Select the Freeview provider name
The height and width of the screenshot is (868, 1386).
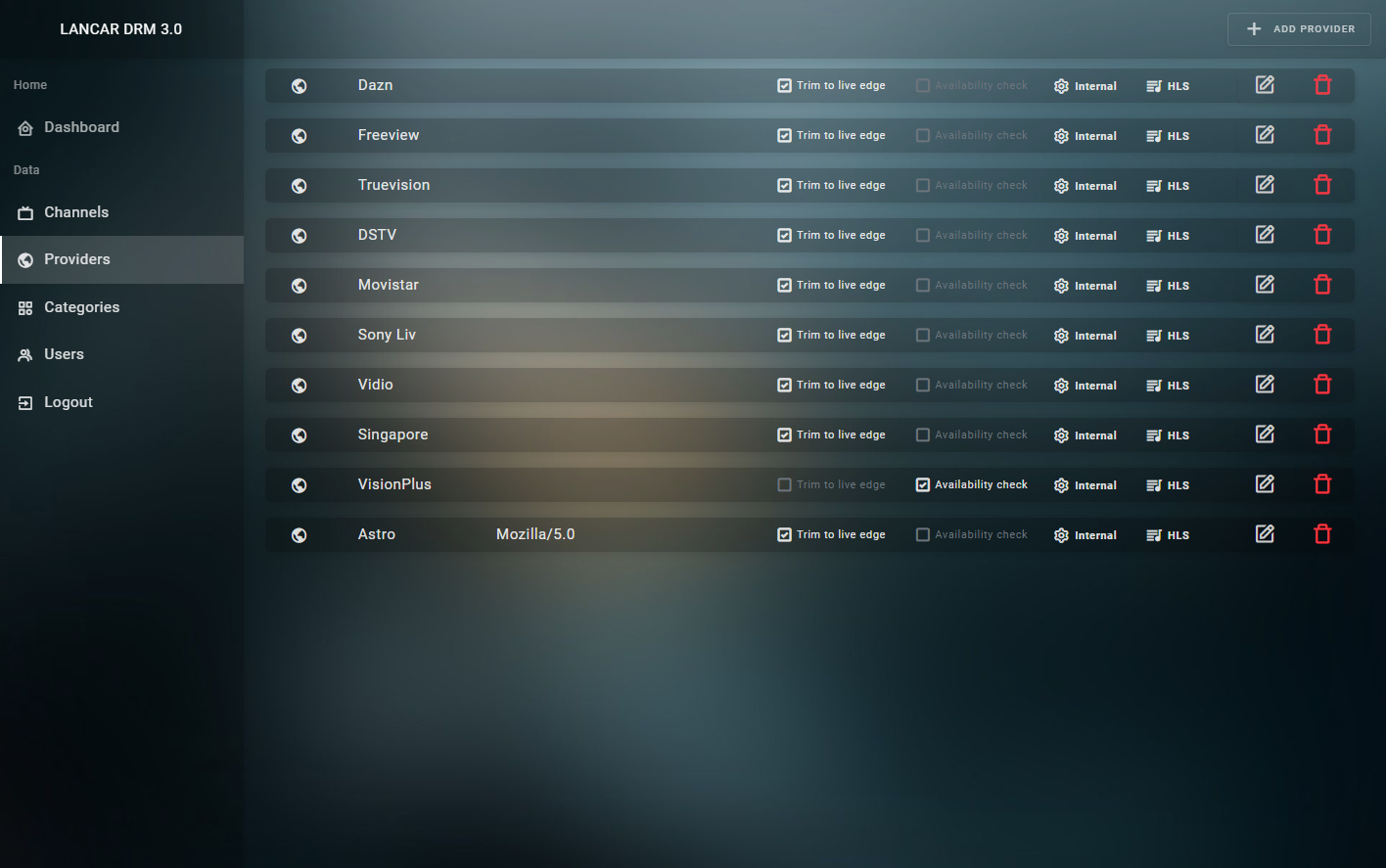tap(389, 135)
